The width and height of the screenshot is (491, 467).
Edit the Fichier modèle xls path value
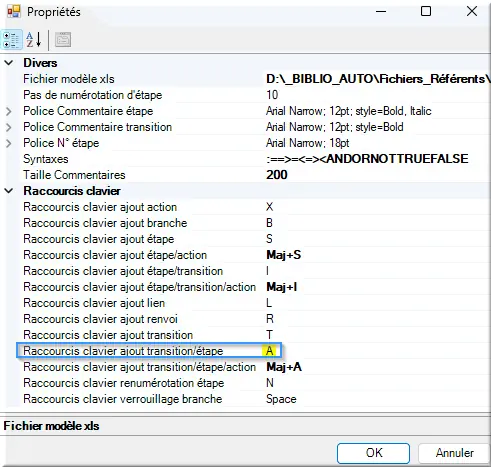point(377,79)
